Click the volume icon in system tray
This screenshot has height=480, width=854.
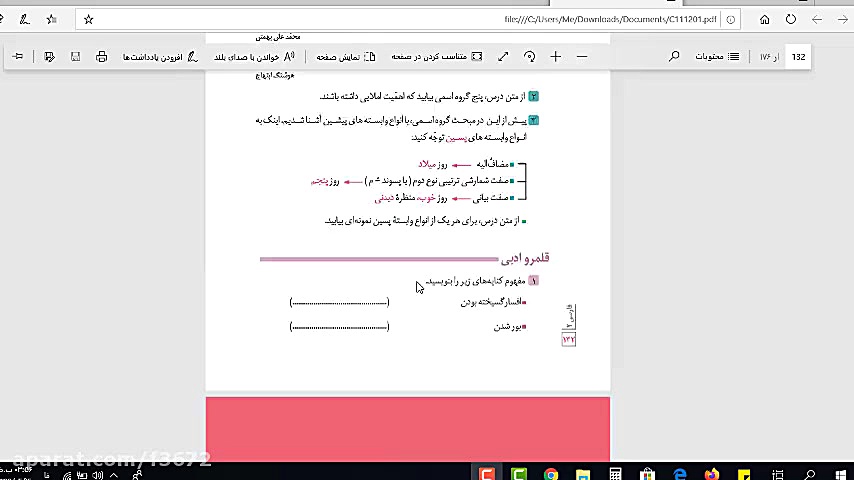(x=97, y=476)
